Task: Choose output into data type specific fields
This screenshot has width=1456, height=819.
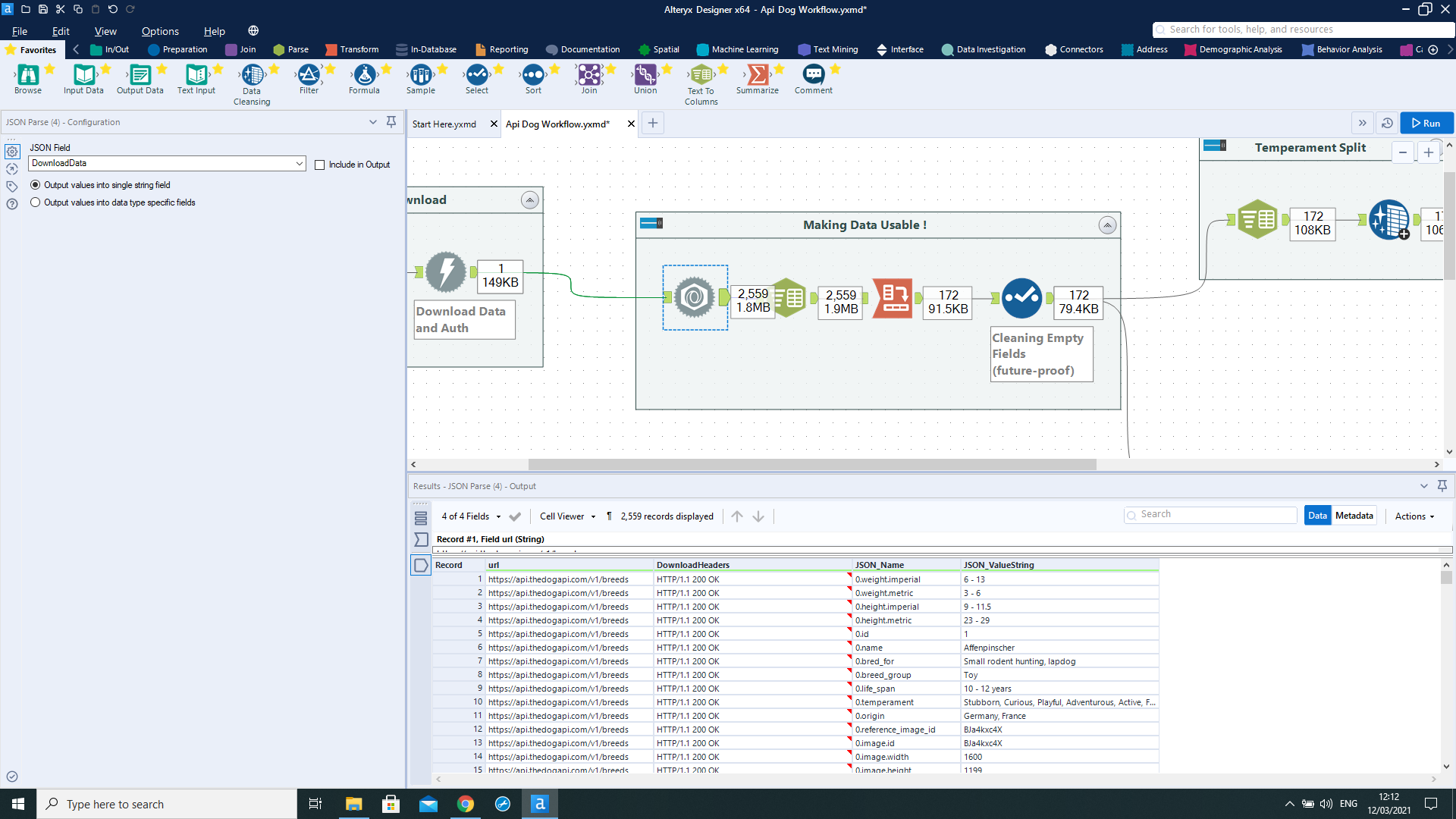Action: coord(36,202)
